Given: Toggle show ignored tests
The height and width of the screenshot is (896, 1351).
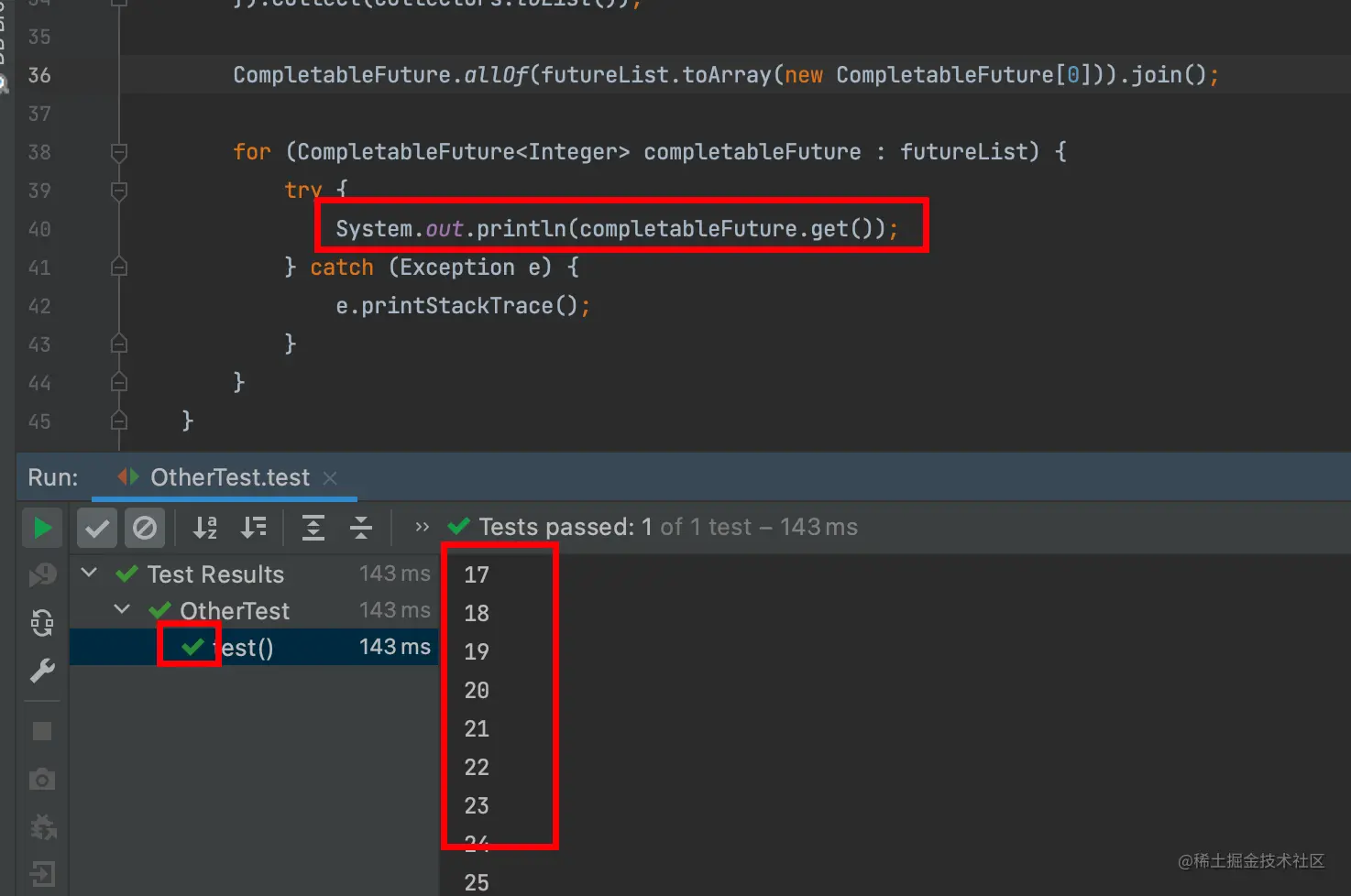Looking at the screenshot, I should (145, 528).
